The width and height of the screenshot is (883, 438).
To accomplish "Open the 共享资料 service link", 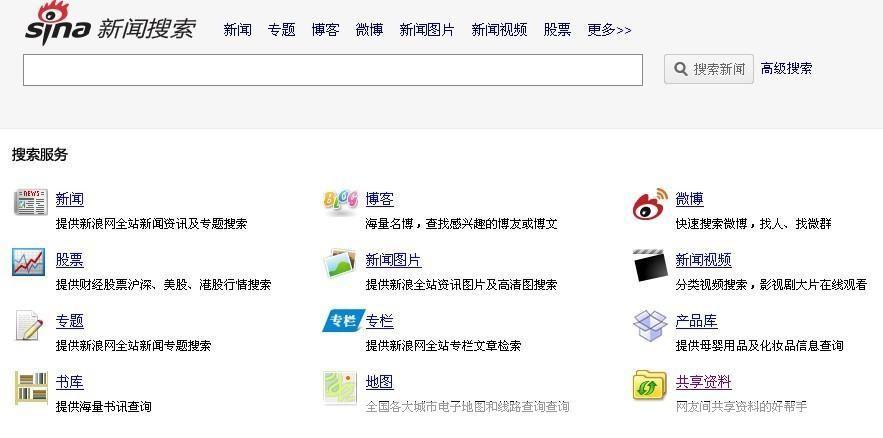I will point(704,382).
